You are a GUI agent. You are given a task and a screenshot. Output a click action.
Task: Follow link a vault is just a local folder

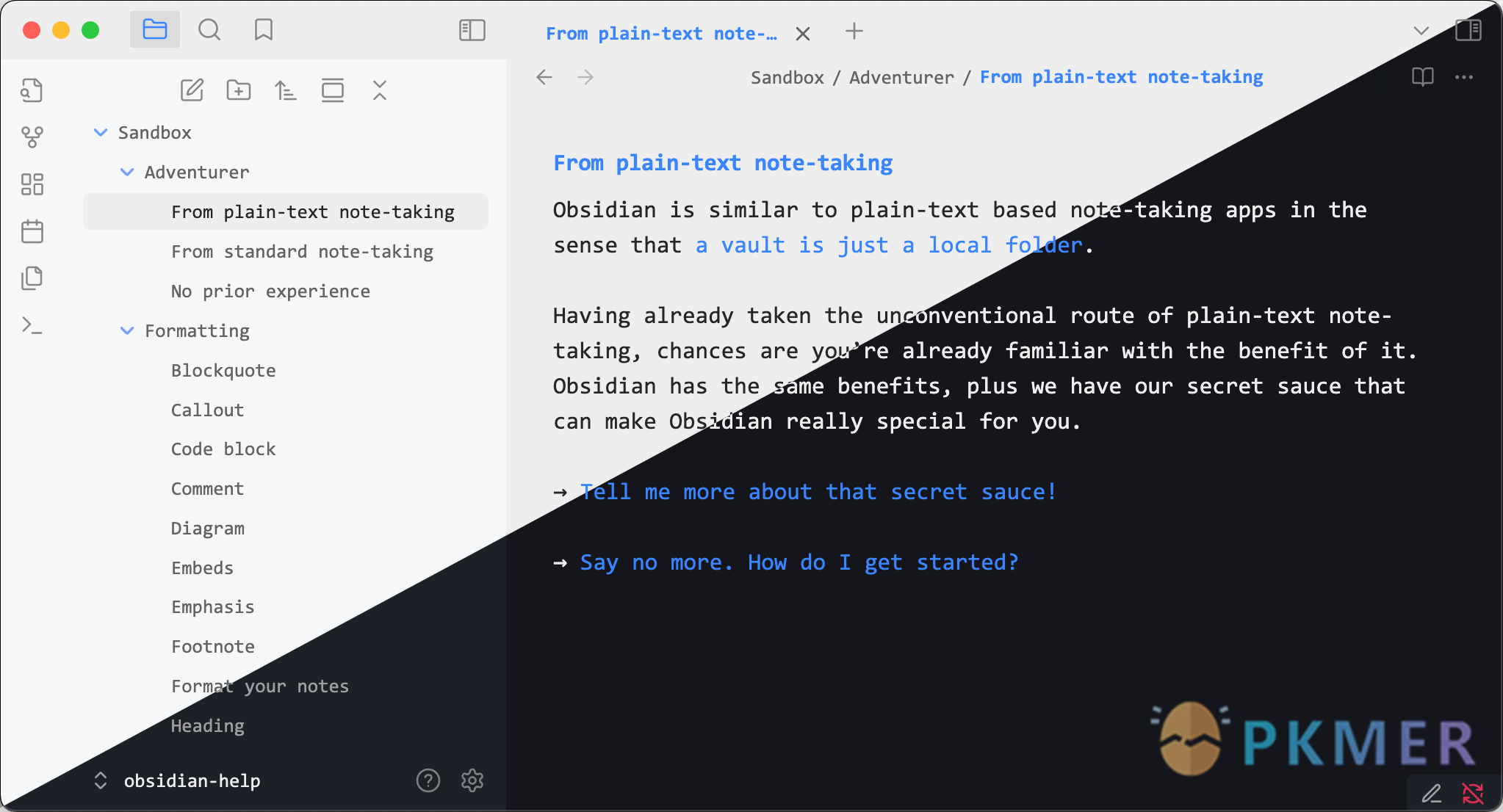click(x=889, y=245)
